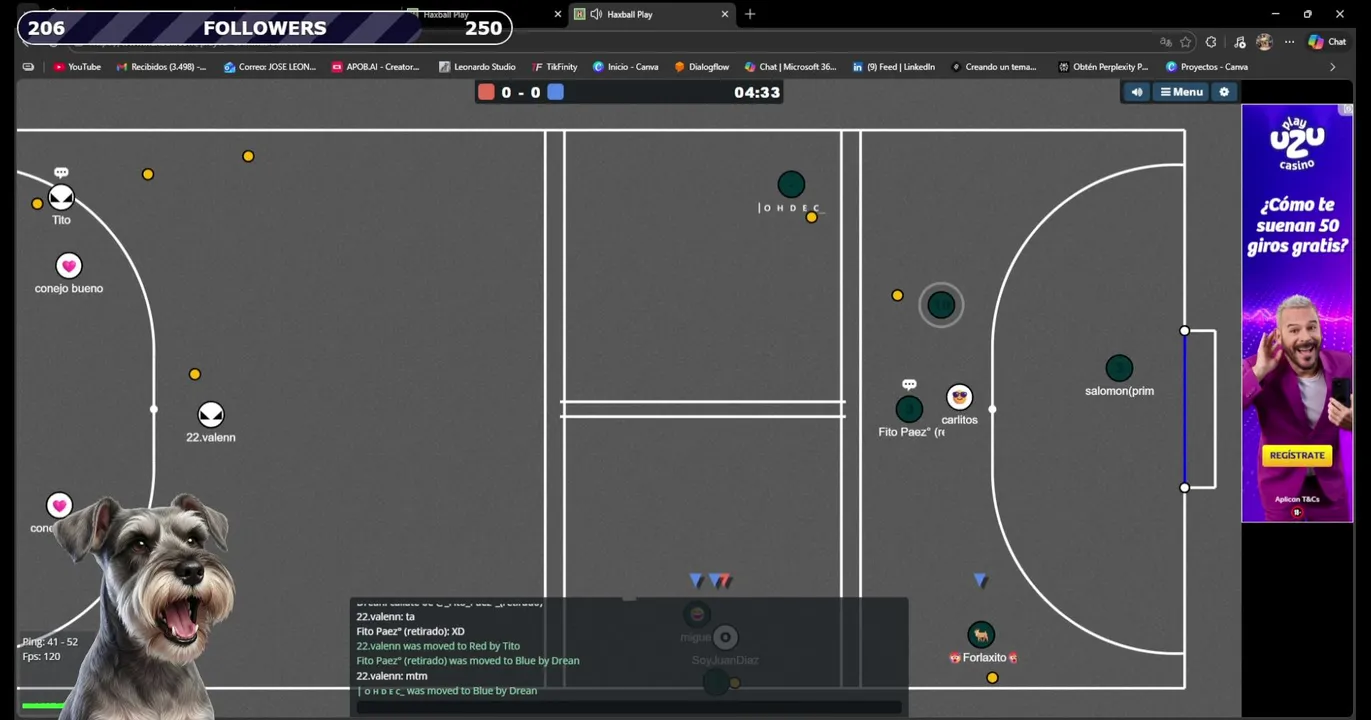Open the (9) Feed | LinkedIn bookmark
Viewport: 1371px width, 720px height.
pos(893,67)
